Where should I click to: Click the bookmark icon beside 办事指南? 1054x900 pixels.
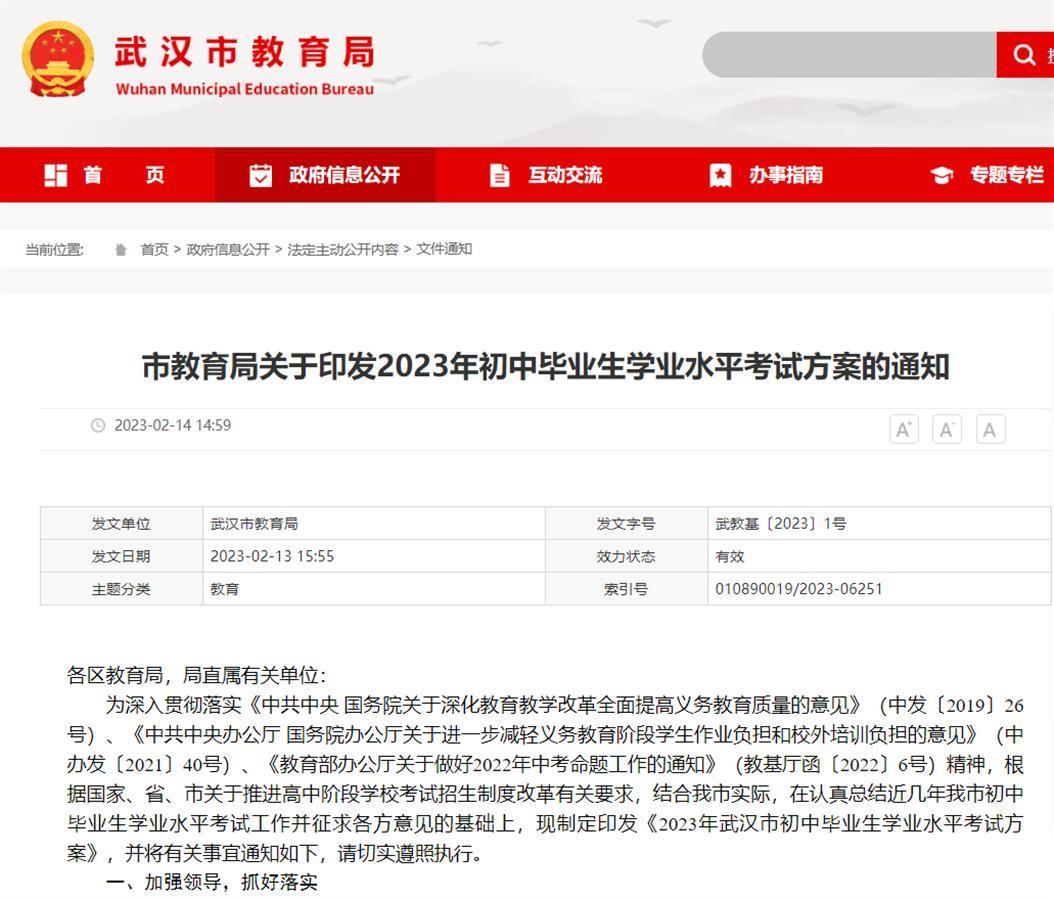tap(720, 175)
